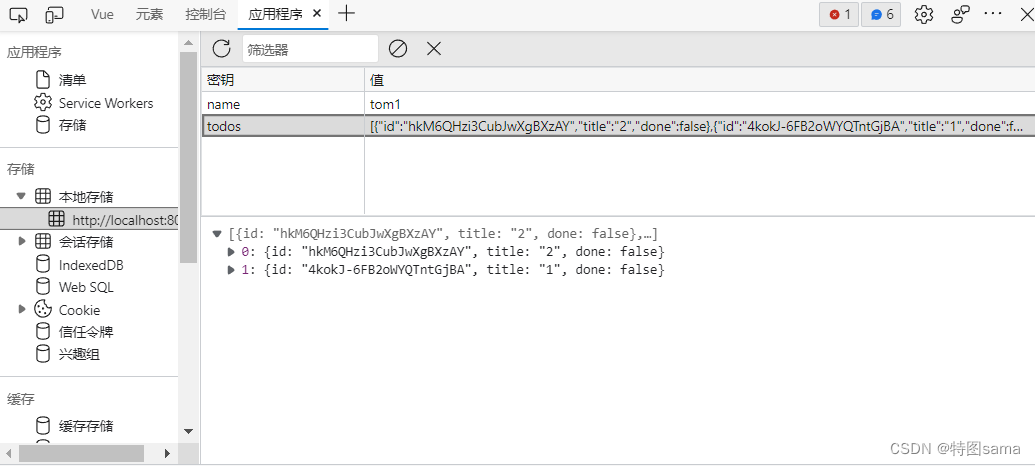Toggle device emulation mode icon
This screenshot has height=466, width=1035.
(55, 14)
